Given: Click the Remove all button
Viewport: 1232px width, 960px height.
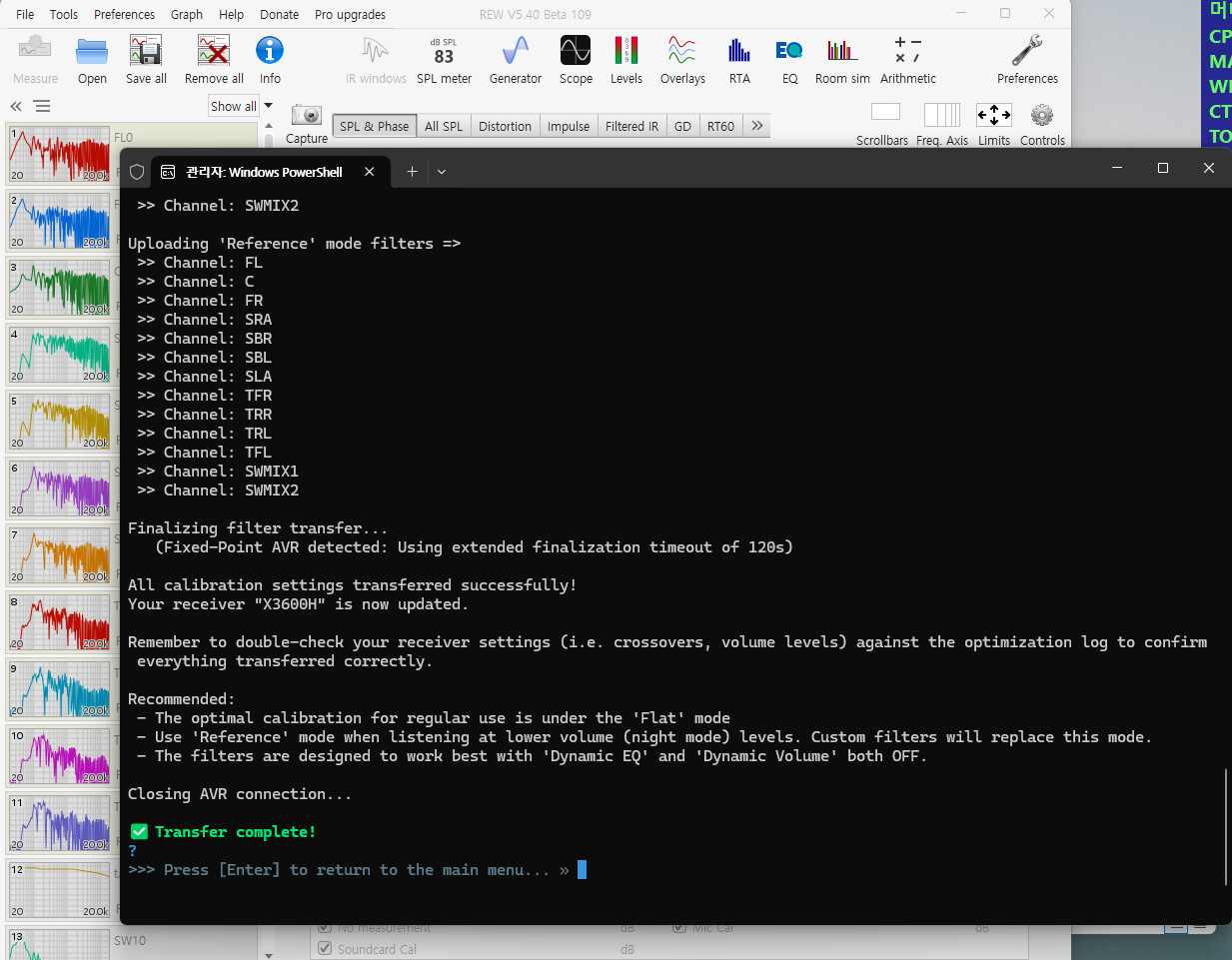Looking at the screenshot, I should pyautogui.click(x=214, y=59).
